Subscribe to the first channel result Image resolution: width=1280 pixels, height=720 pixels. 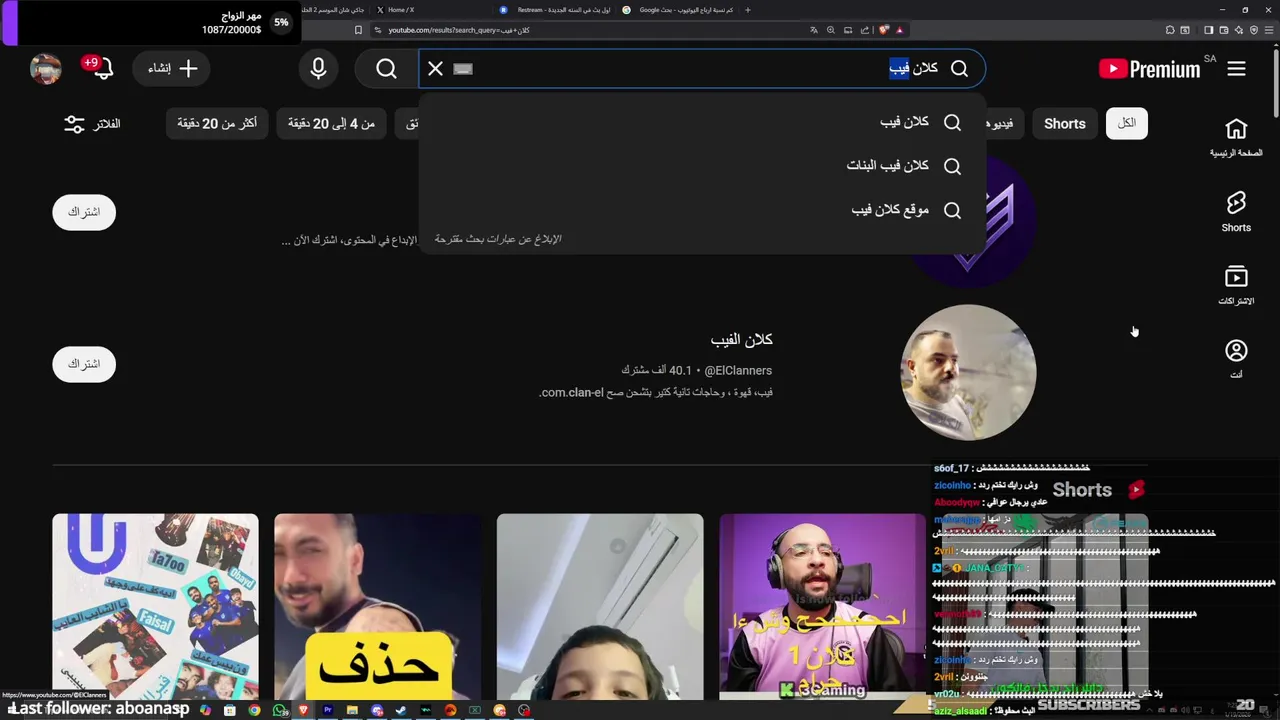click(x=84, y=212)
